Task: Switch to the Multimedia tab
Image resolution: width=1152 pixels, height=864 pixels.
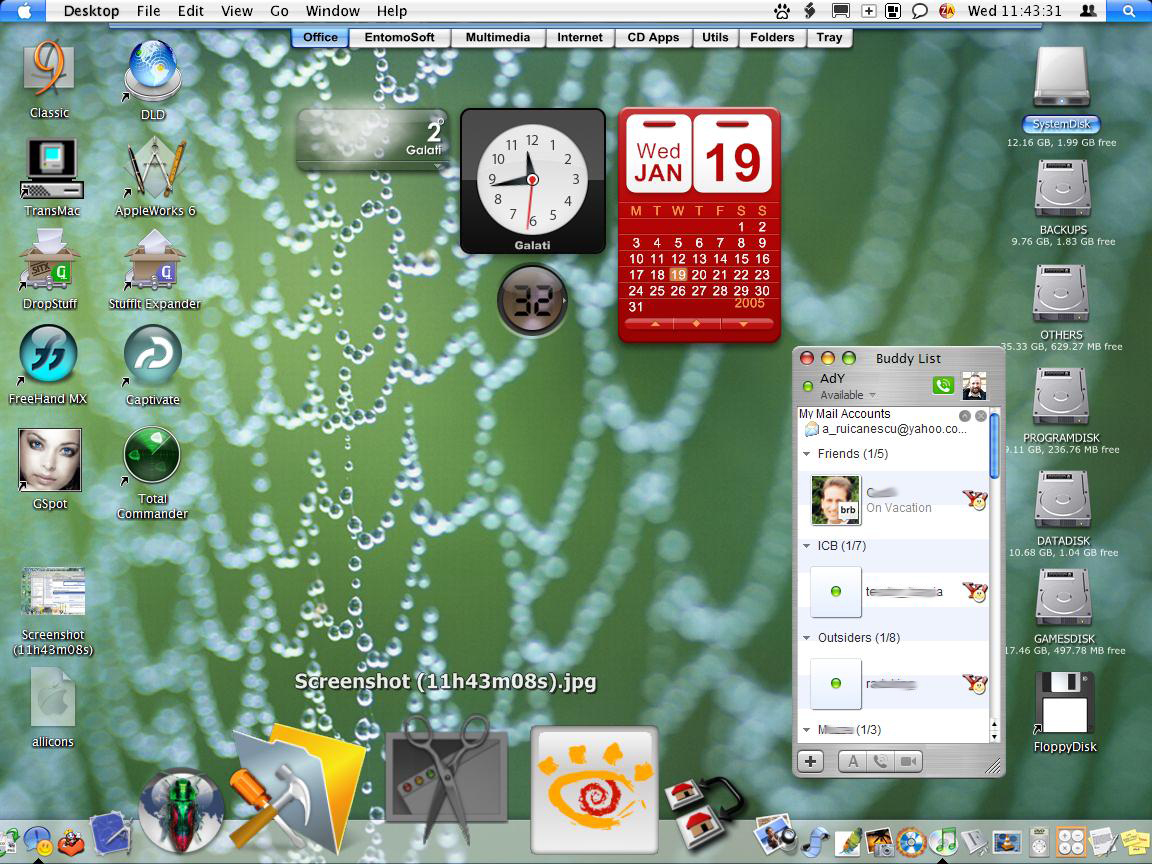Action: (497, 38)
